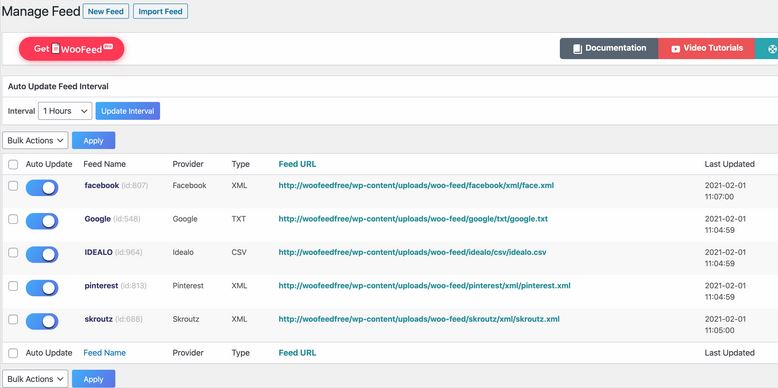Check the IDEALO feed row checkbox
Image resolution: width=778 pixels, height=388 pixels.
[x=13, y=252]
